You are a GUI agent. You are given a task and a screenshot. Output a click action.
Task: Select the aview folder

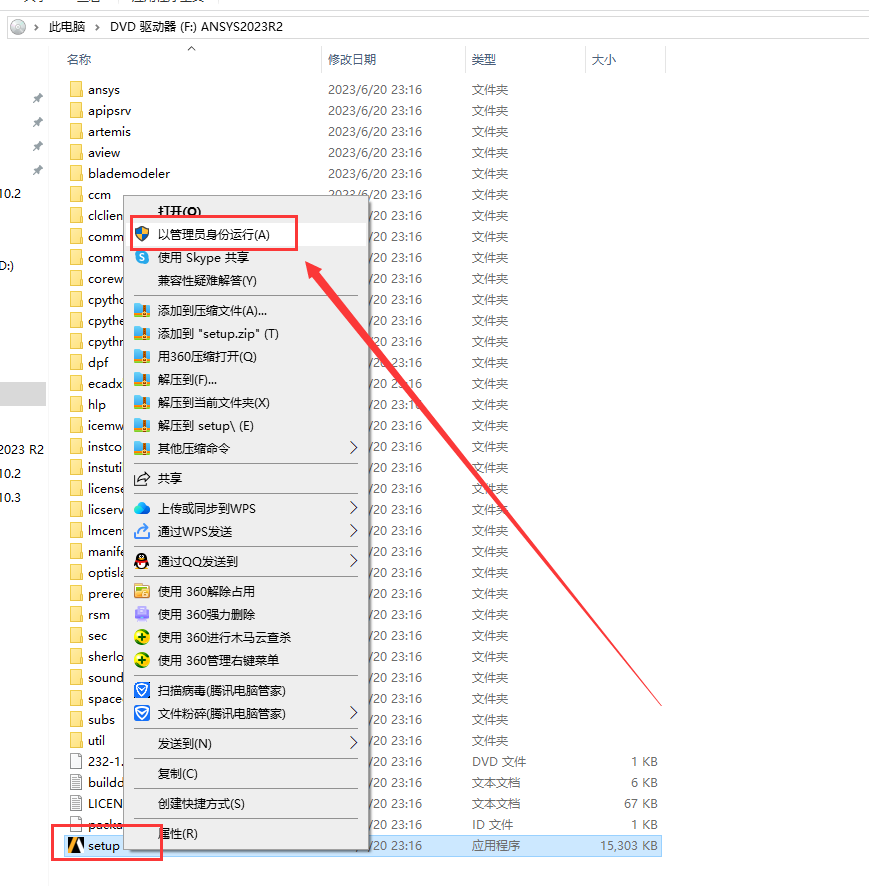click(x=104, y=153)
